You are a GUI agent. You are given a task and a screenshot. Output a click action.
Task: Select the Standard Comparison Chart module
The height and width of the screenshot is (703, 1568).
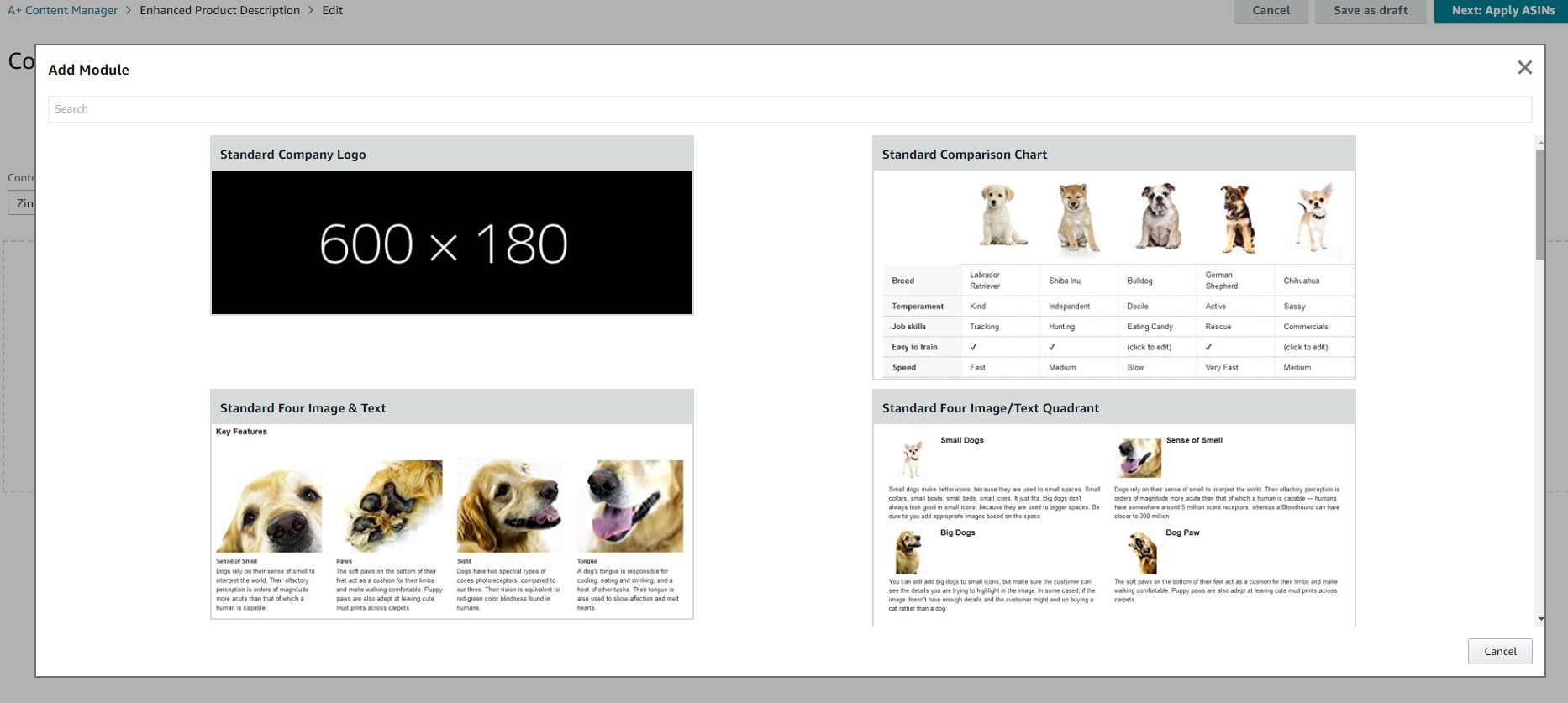click(x=1114, y=258)
